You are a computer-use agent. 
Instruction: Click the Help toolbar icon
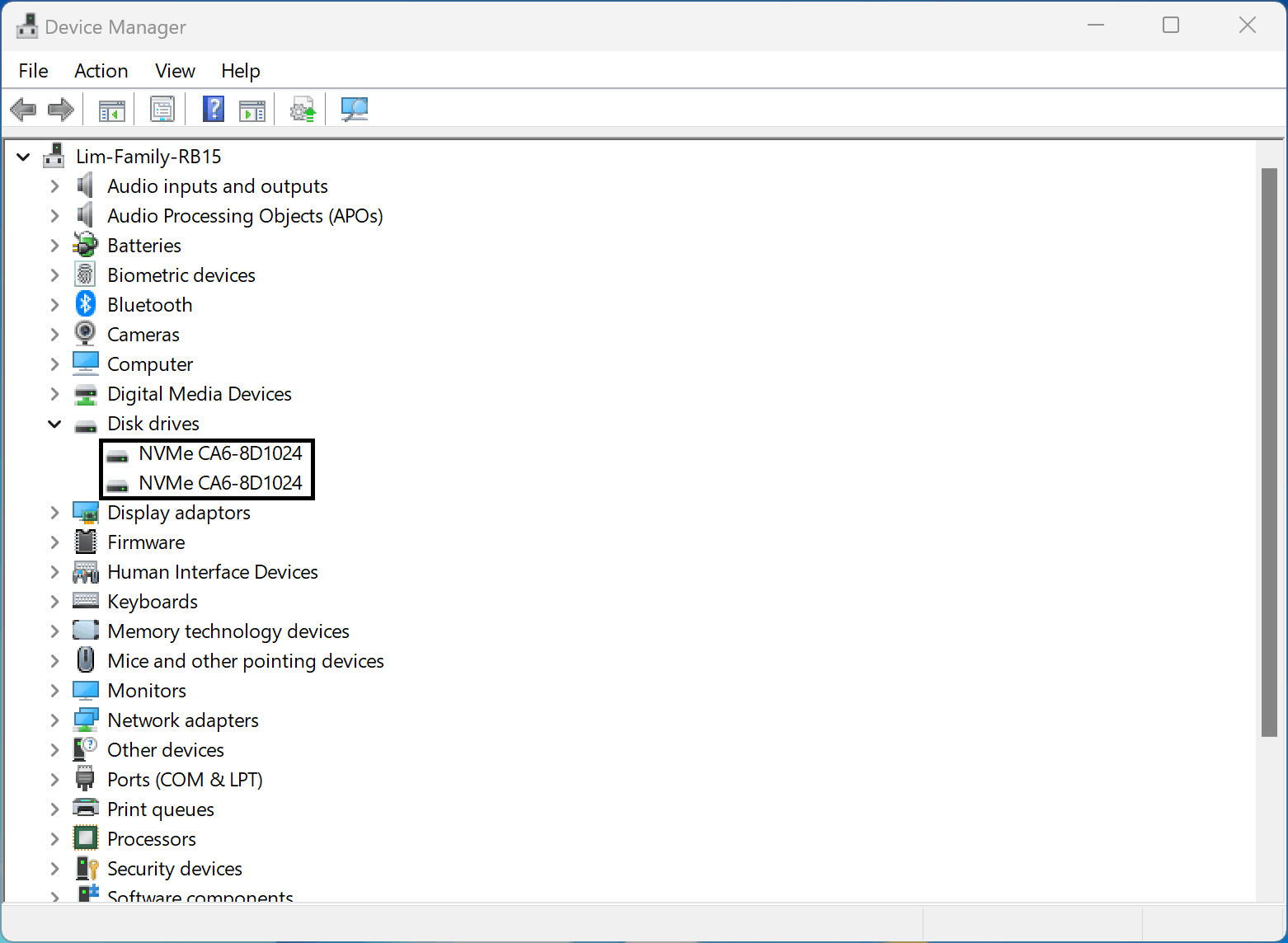coord(213,109)
